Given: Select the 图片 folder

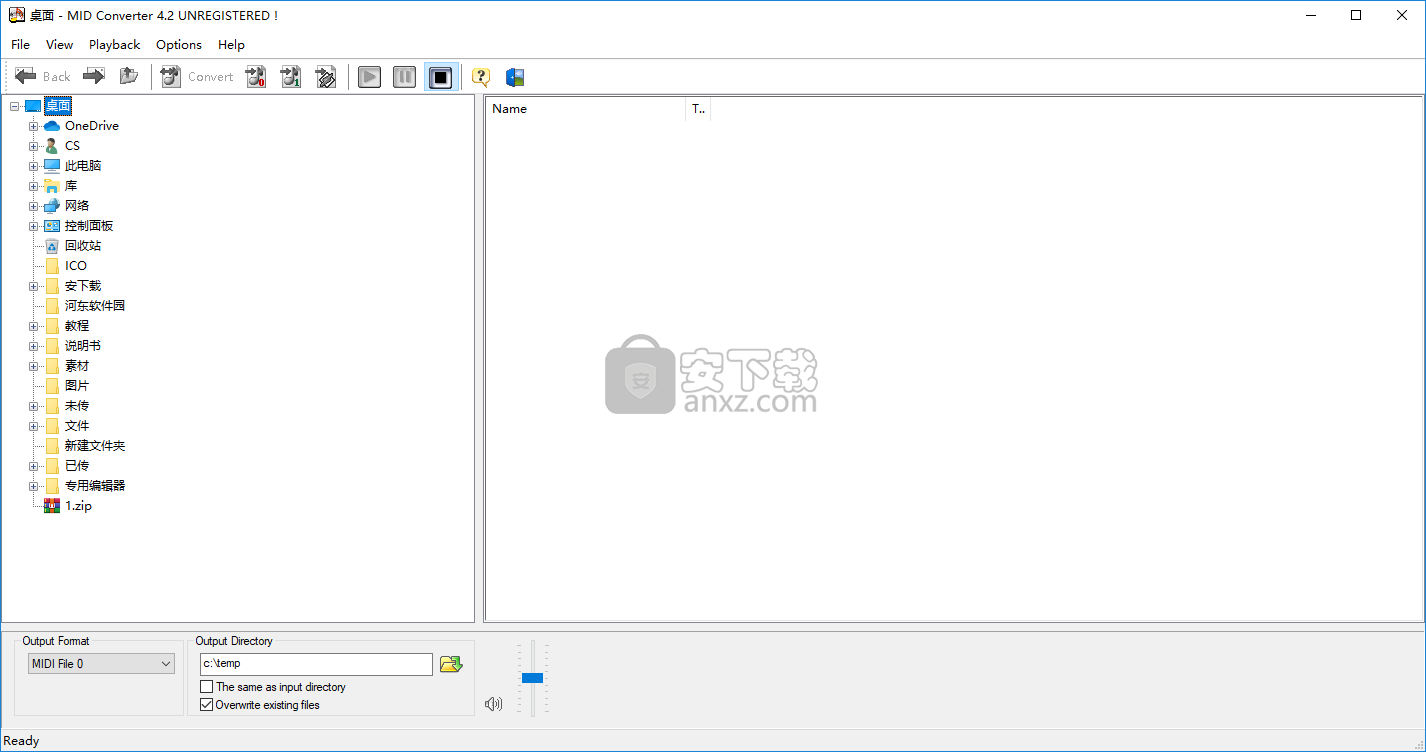Looking at the screenshot, I should point(77,386).
